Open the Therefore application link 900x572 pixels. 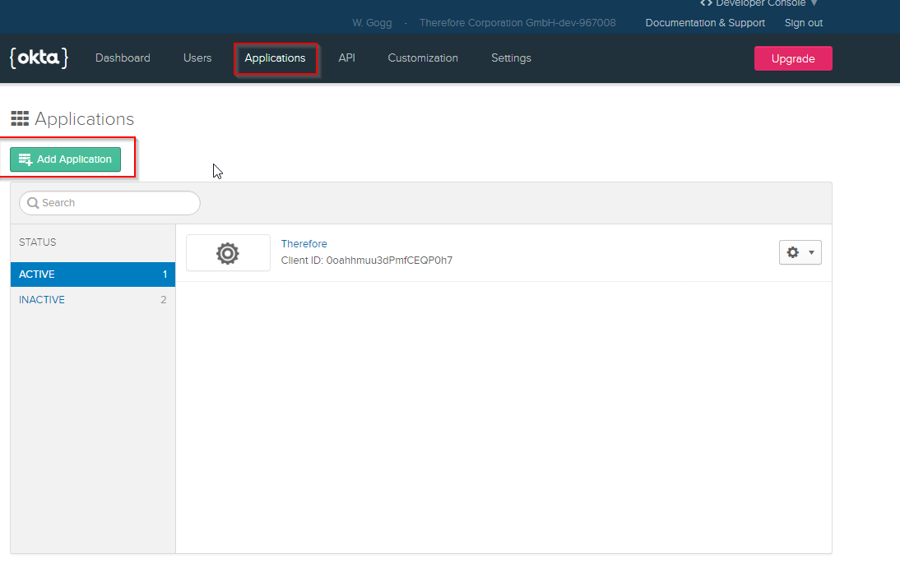coord(304,244)
